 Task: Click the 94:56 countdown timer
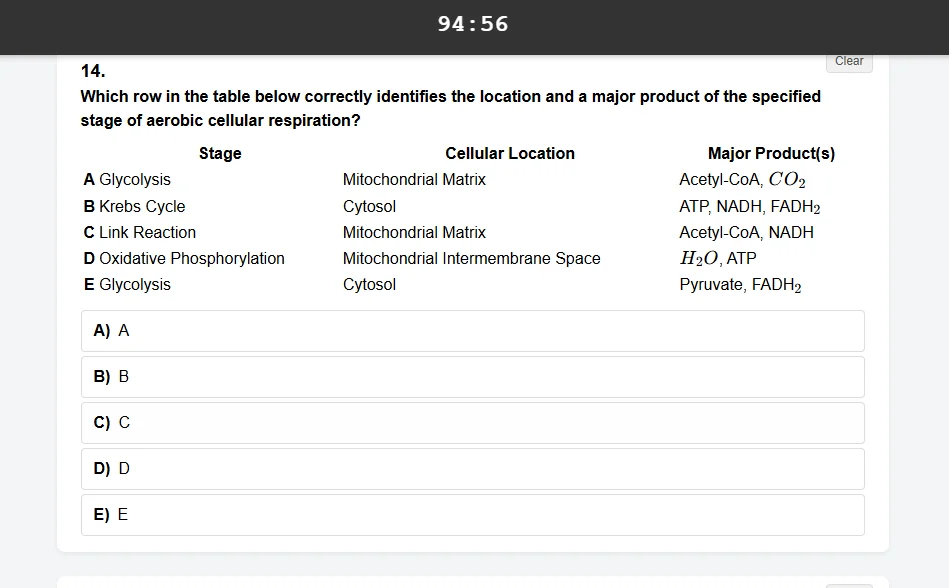point(473,24)
